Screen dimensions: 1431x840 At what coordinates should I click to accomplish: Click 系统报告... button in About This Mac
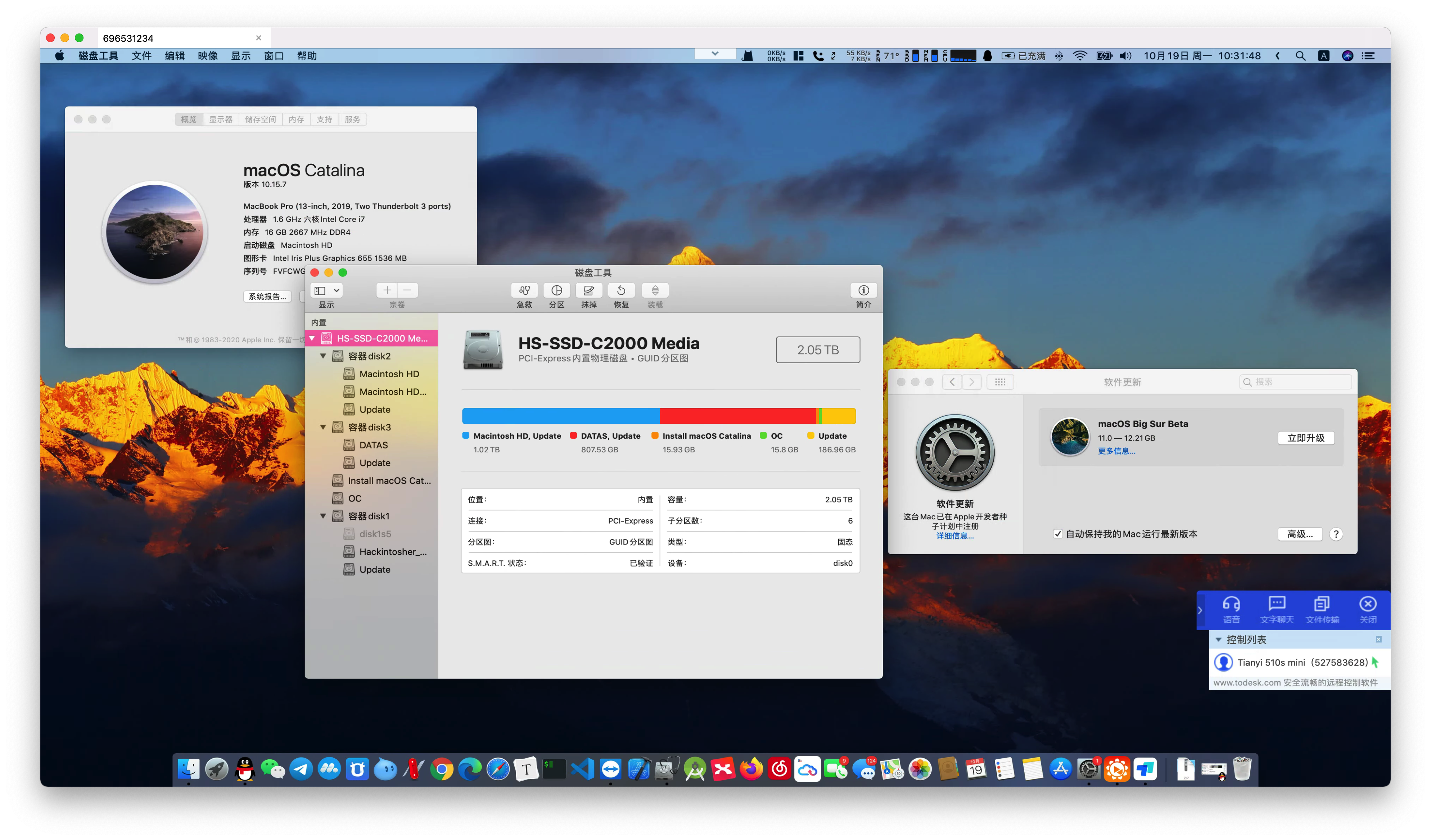[x=267, y=297]
